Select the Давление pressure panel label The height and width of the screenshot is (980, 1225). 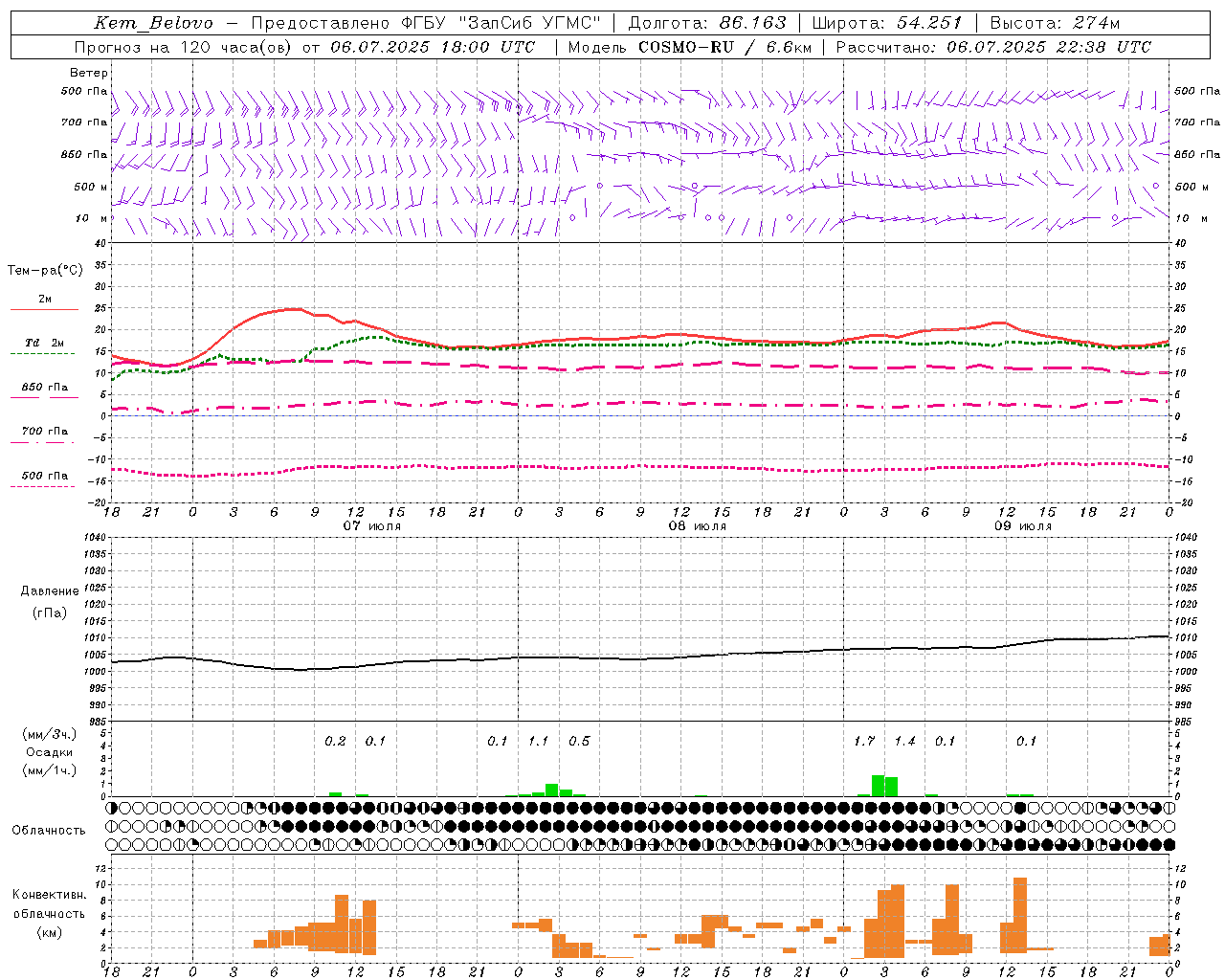pos(50,591)
